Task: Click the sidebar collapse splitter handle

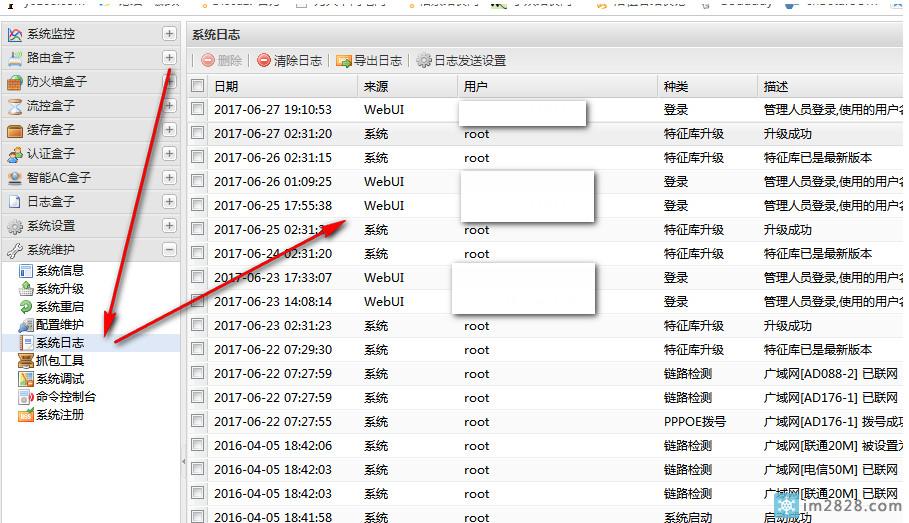Action: 183,460
